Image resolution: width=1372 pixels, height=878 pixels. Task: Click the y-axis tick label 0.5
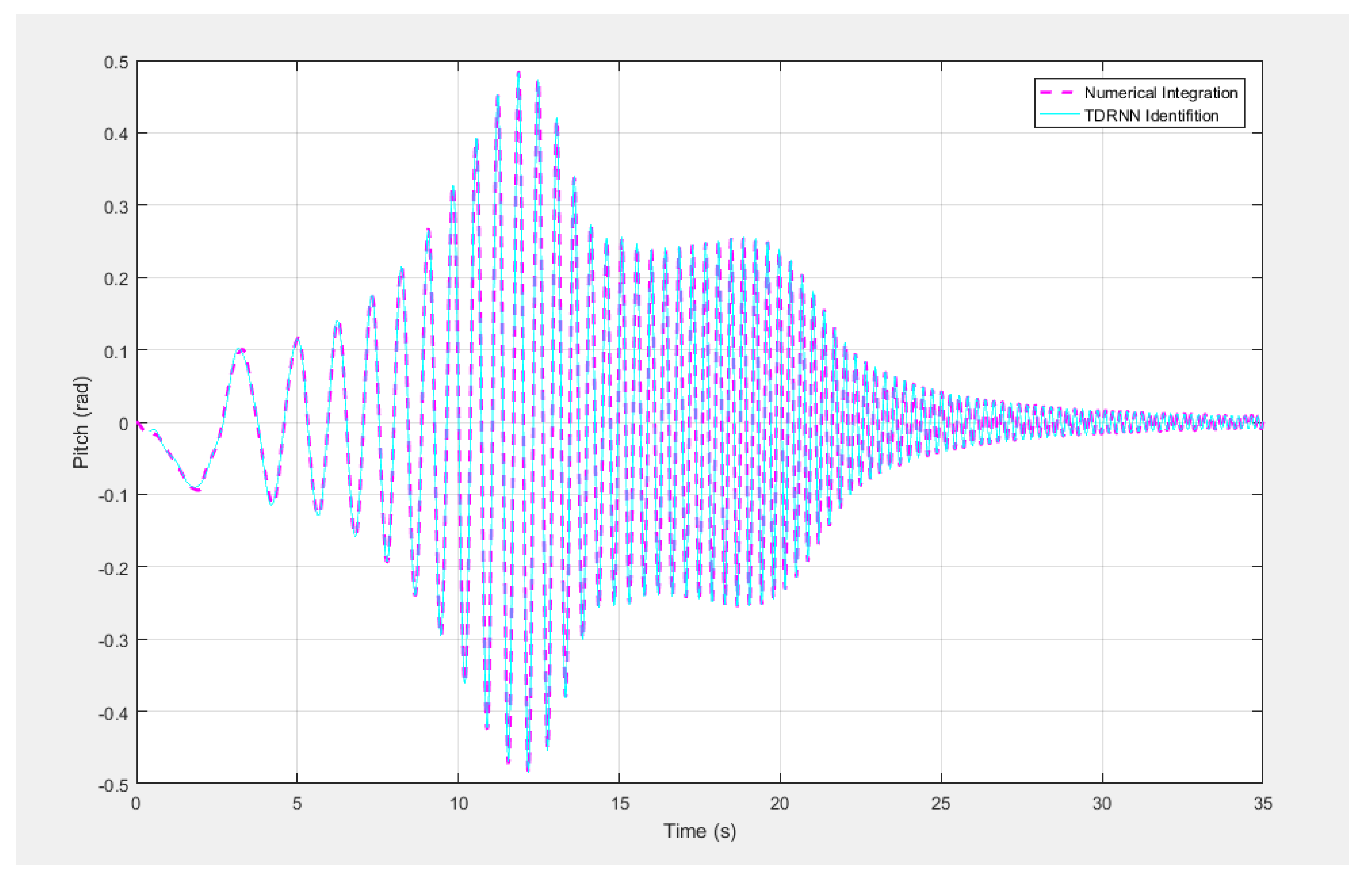pyautogui.click(x=116, y=62)
